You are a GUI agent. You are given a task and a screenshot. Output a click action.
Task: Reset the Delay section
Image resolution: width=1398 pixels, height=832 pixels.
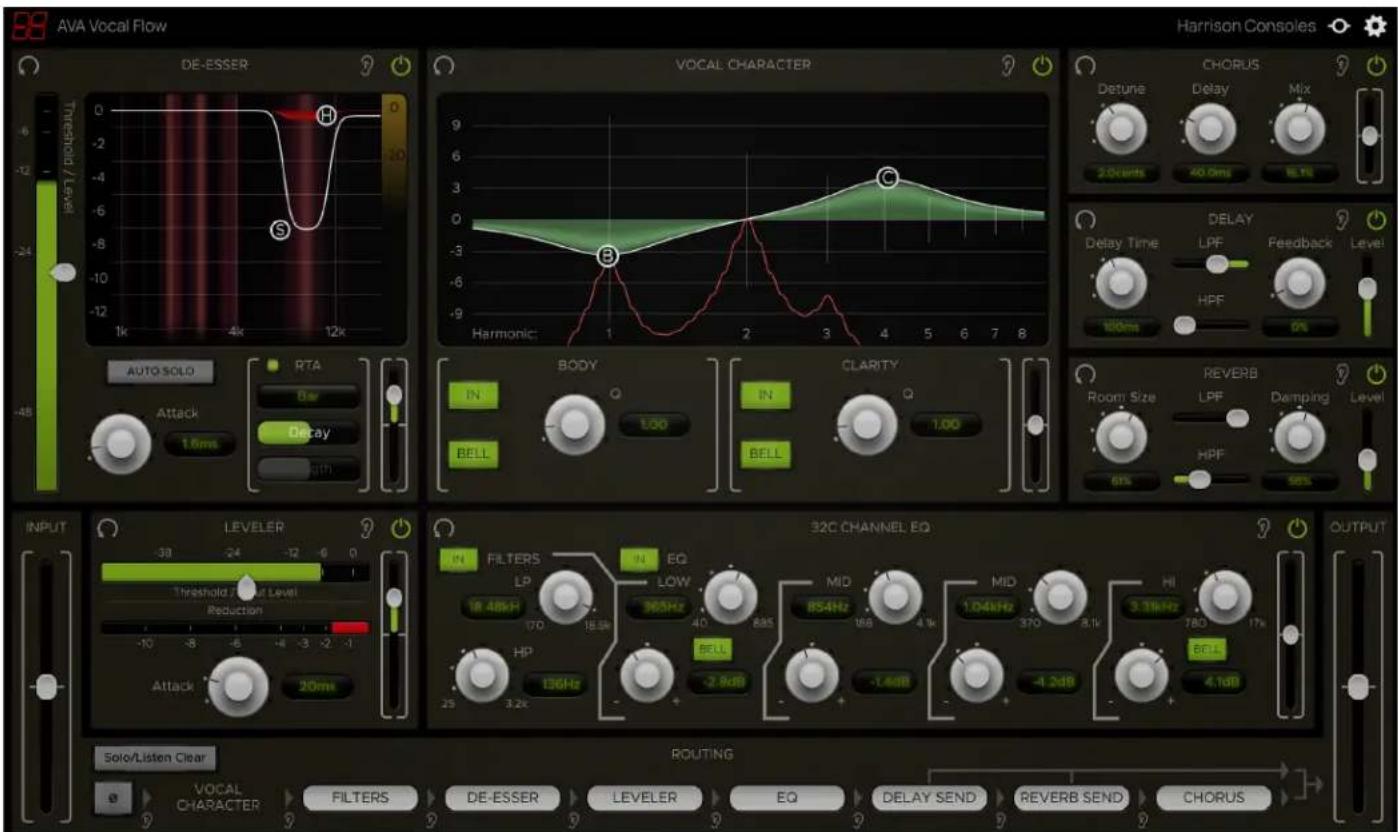click(x=1086, y=218)
